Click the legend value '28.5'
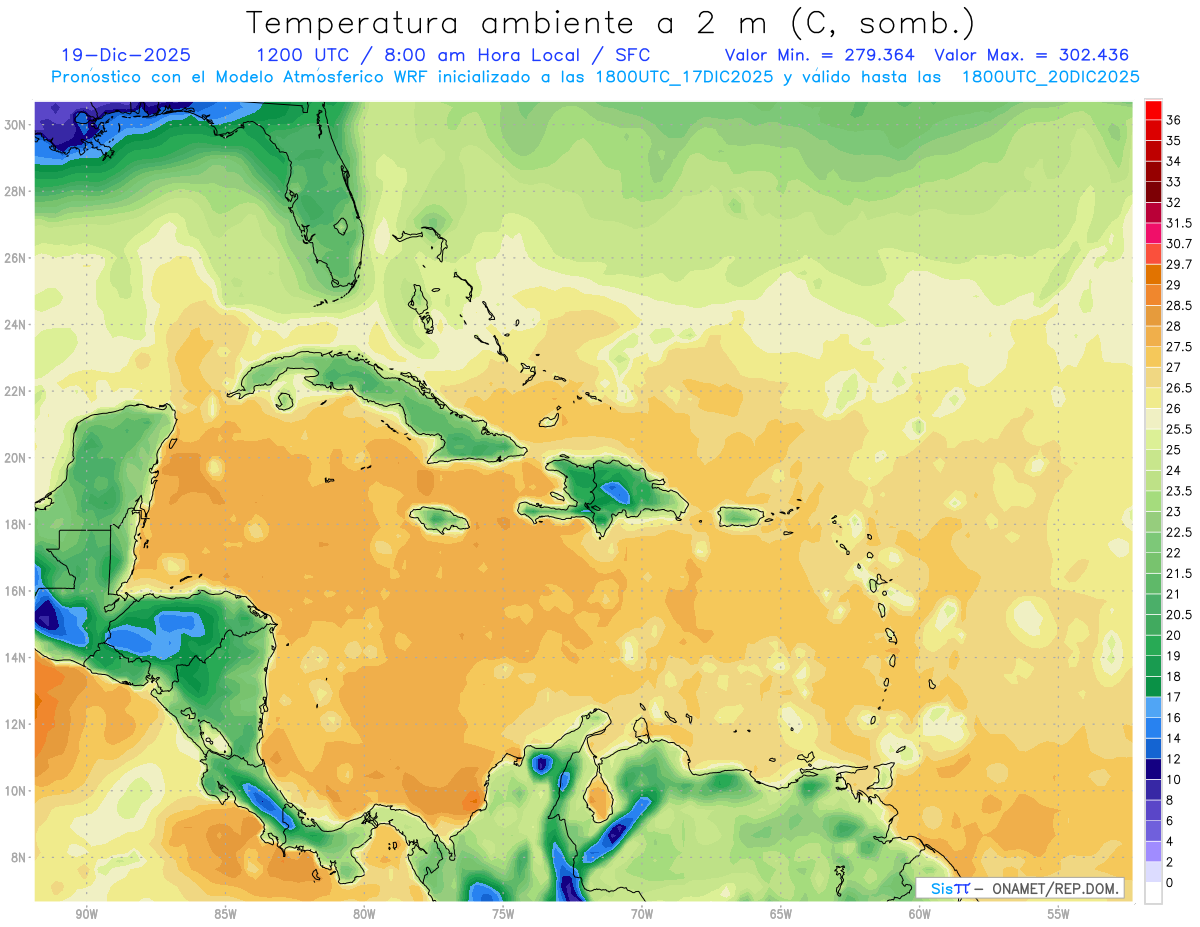 1179,305
